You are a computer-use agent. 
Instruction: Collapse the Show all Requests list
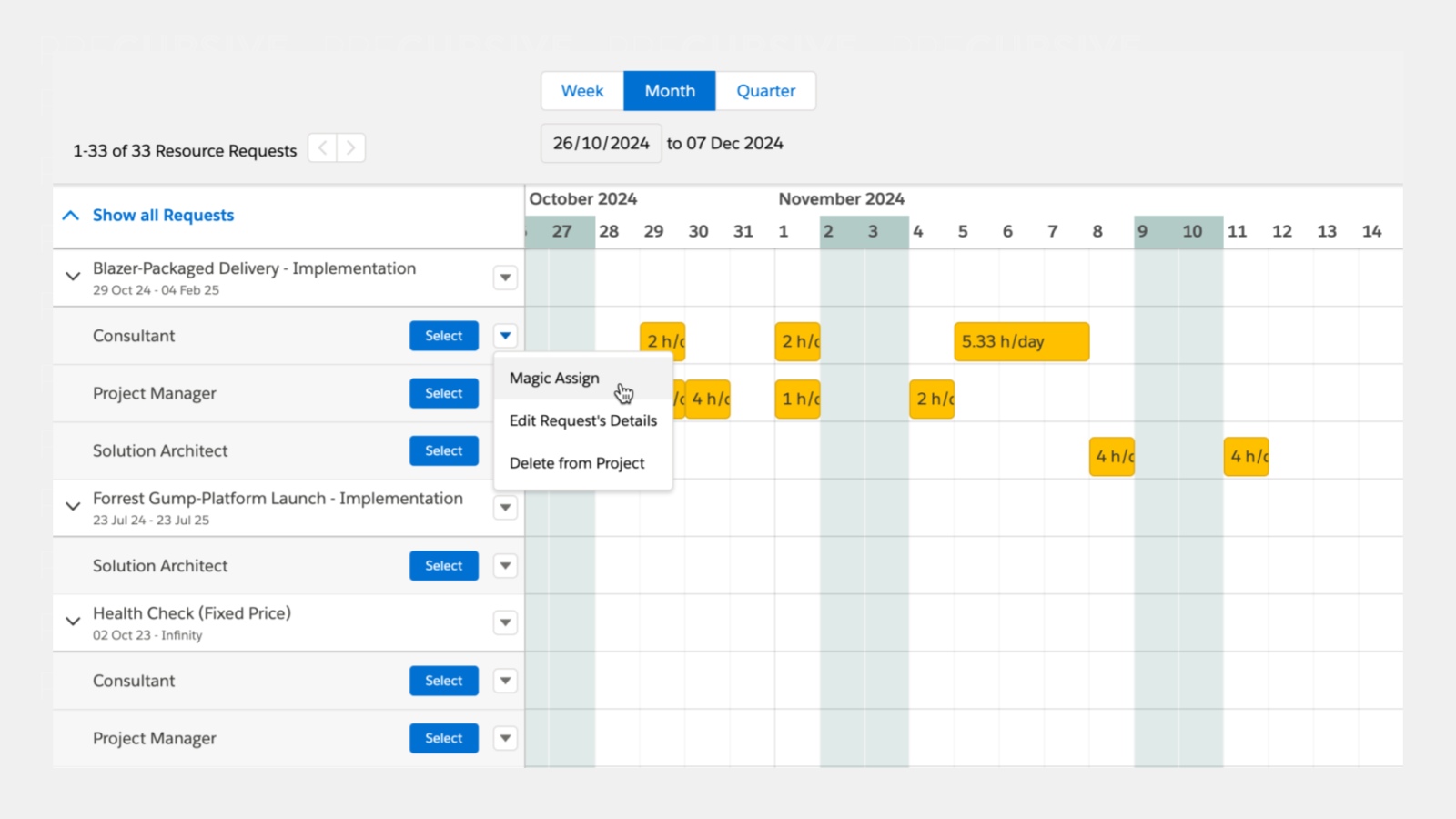pos(71,215)
